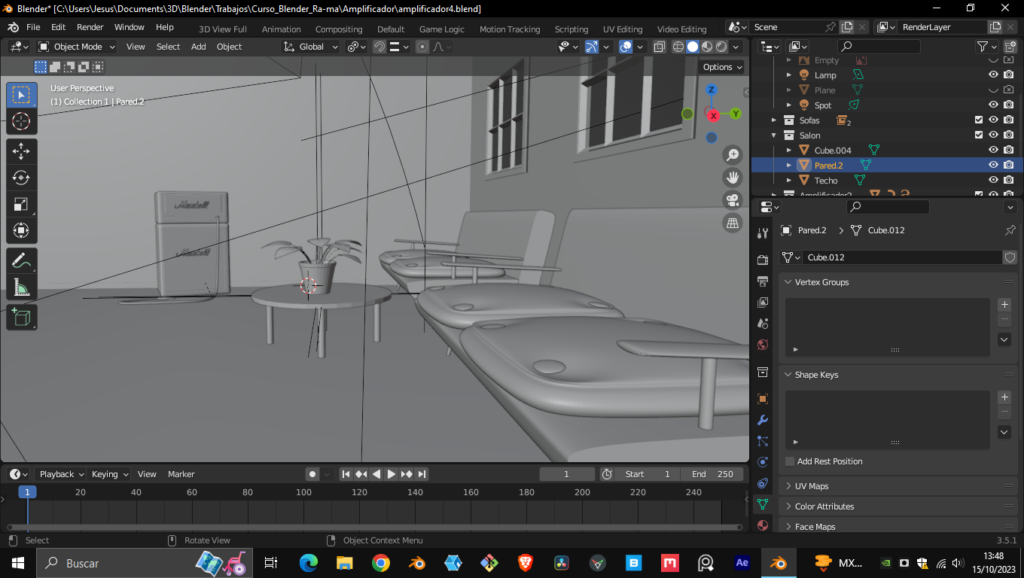Jump to the end frame
Viewport: 1024px width, 578px height.
(x=422, y=474)
